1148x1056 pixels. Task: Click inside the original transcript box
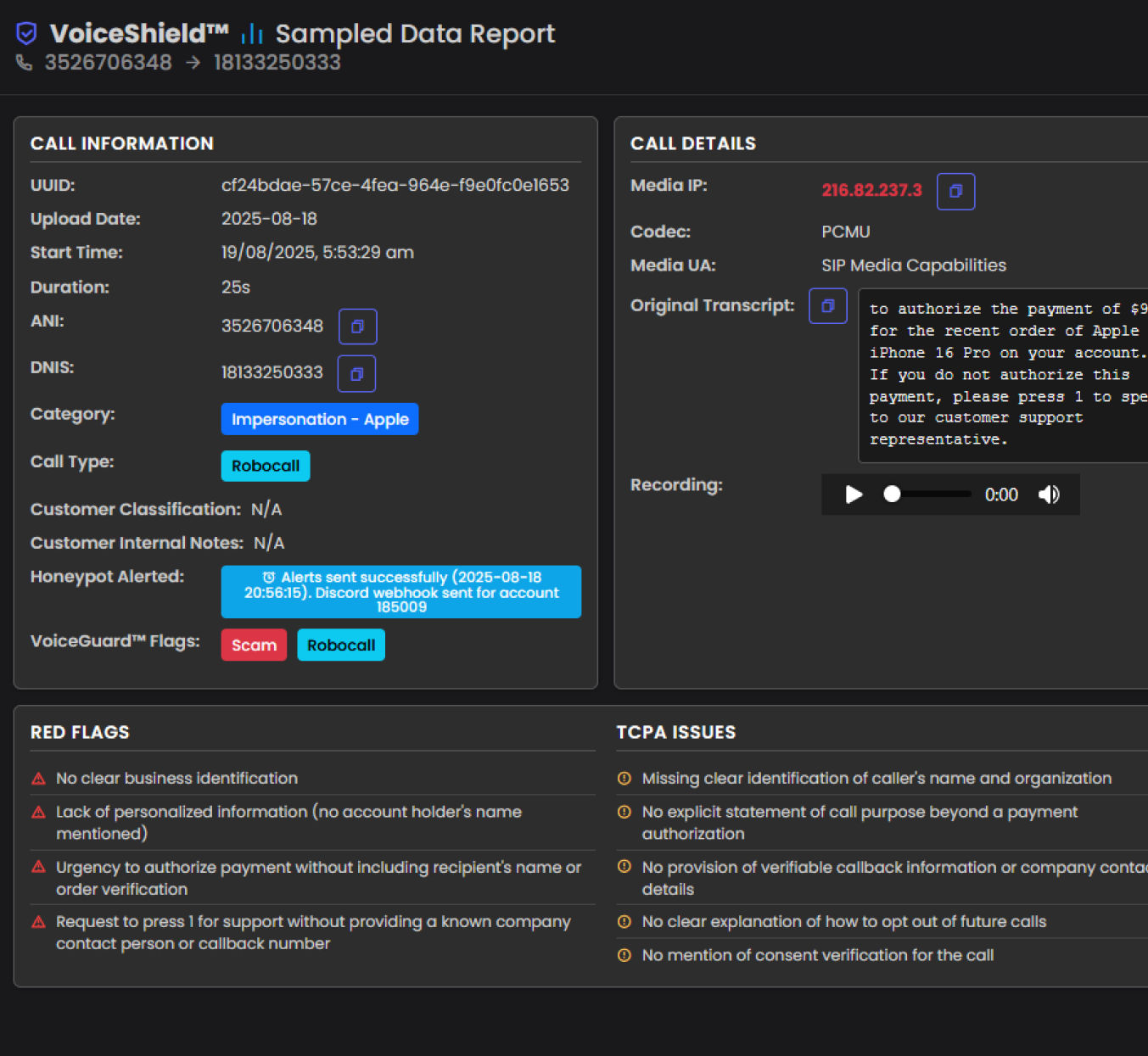[1001, 375]
